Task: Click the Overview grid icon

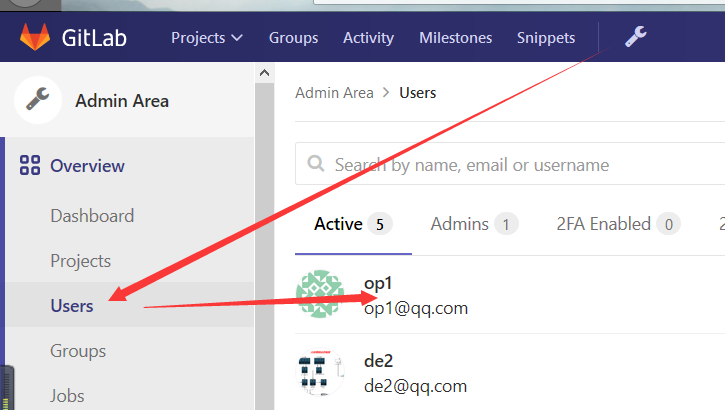Action: (30, 165)
